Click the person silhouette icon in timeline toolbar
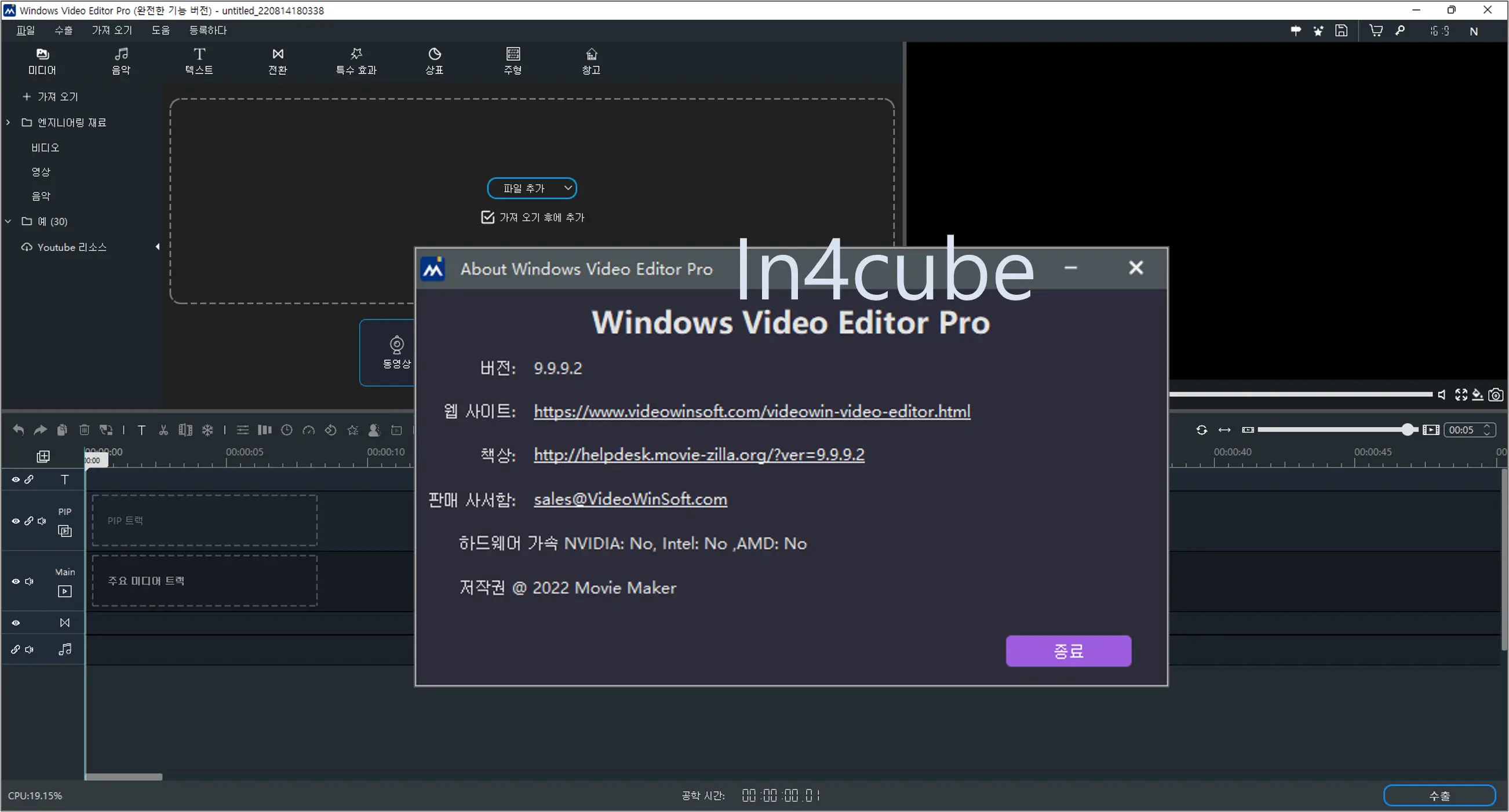1509x812 pixels. (x=374, y=430)
